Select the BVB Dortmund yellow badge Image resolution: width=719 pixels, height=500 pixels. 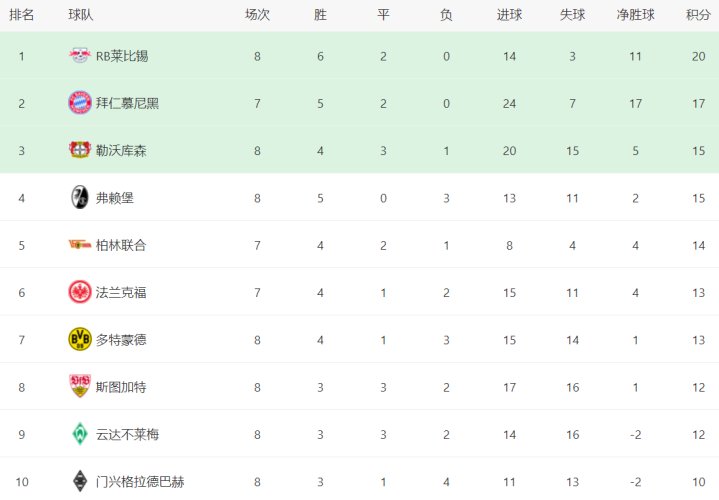(80, 339)
